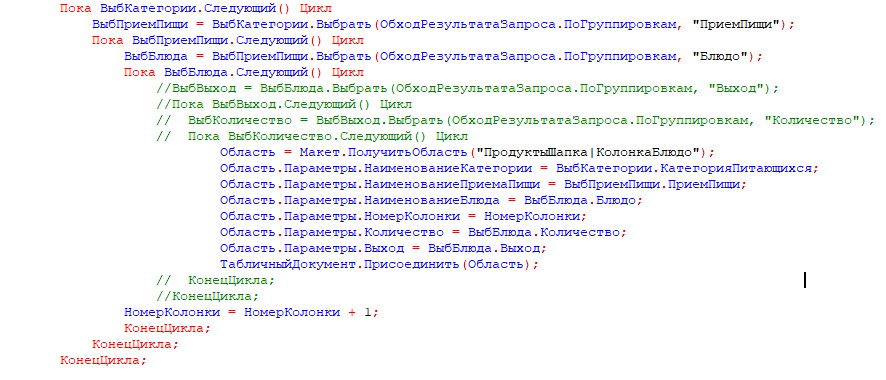Click the value "ВыбБлюда.Блюдо"

tap(581, 200)
